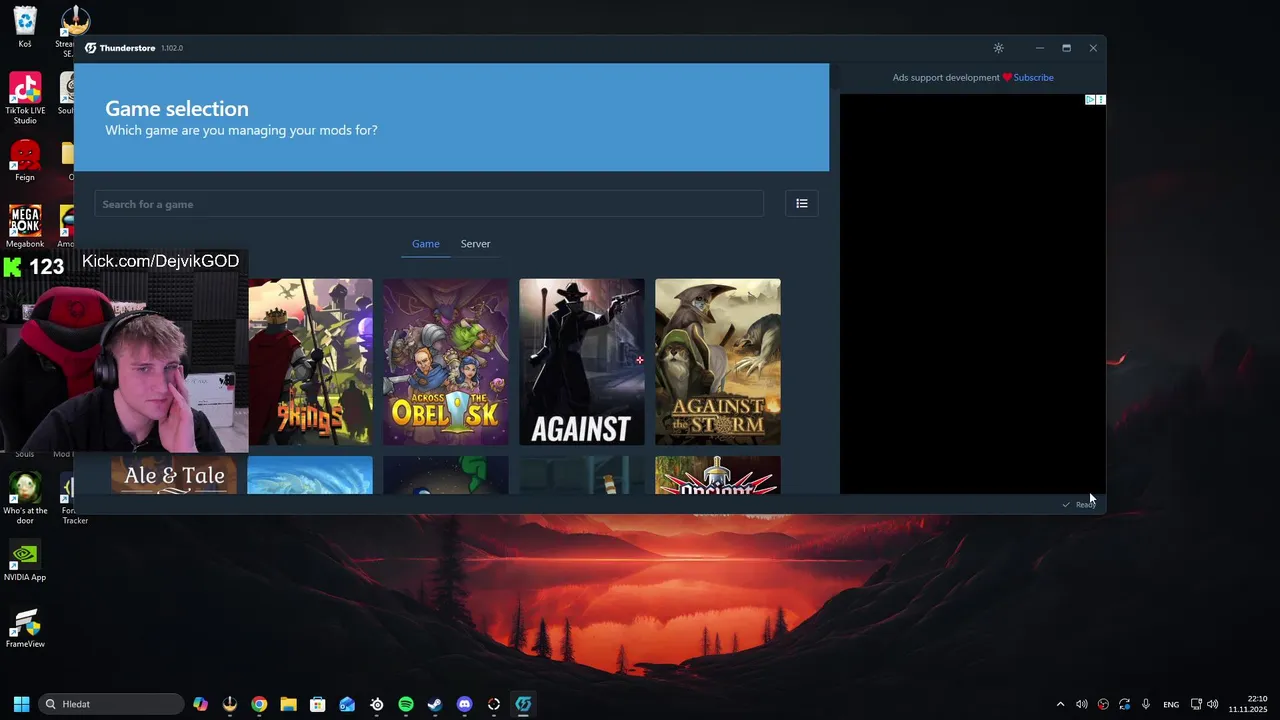Open the network status tray icon

[x=1196, y=704]
